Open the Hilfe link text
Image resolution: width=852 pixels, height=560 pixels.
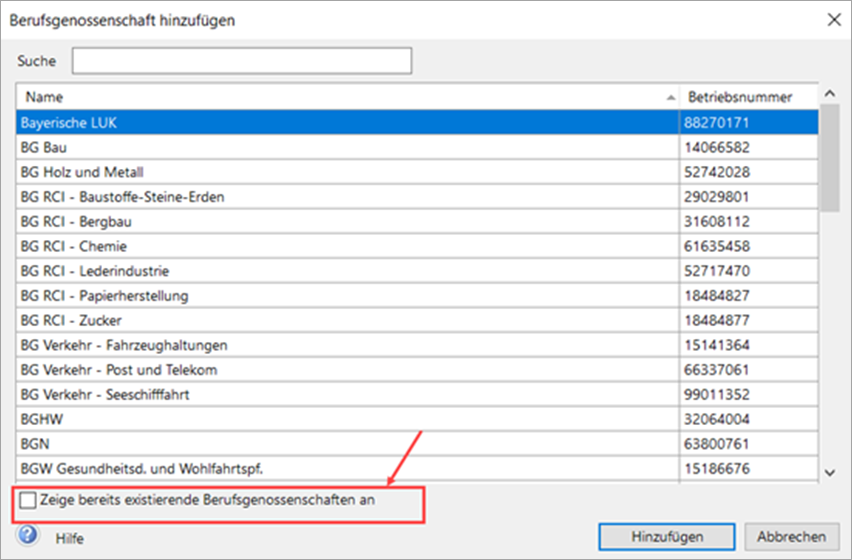coord(69,538)
